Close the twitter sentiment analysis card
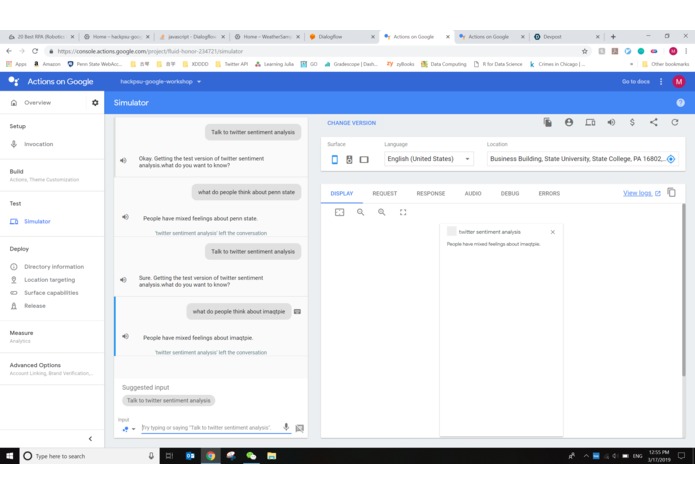 click(x=553, y=232)
